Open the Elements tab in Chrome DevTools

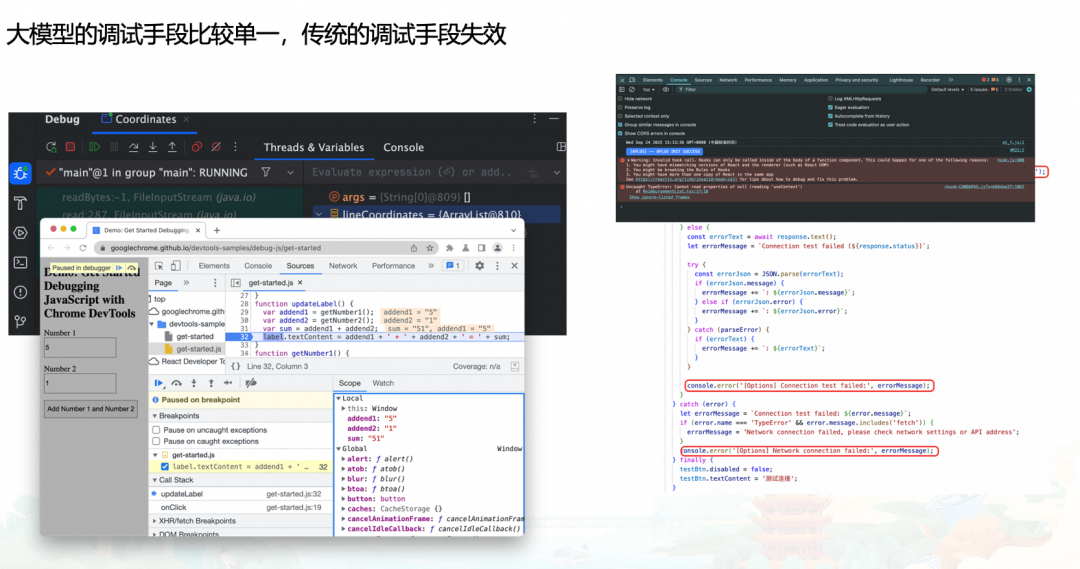click(x=214, y=266)
